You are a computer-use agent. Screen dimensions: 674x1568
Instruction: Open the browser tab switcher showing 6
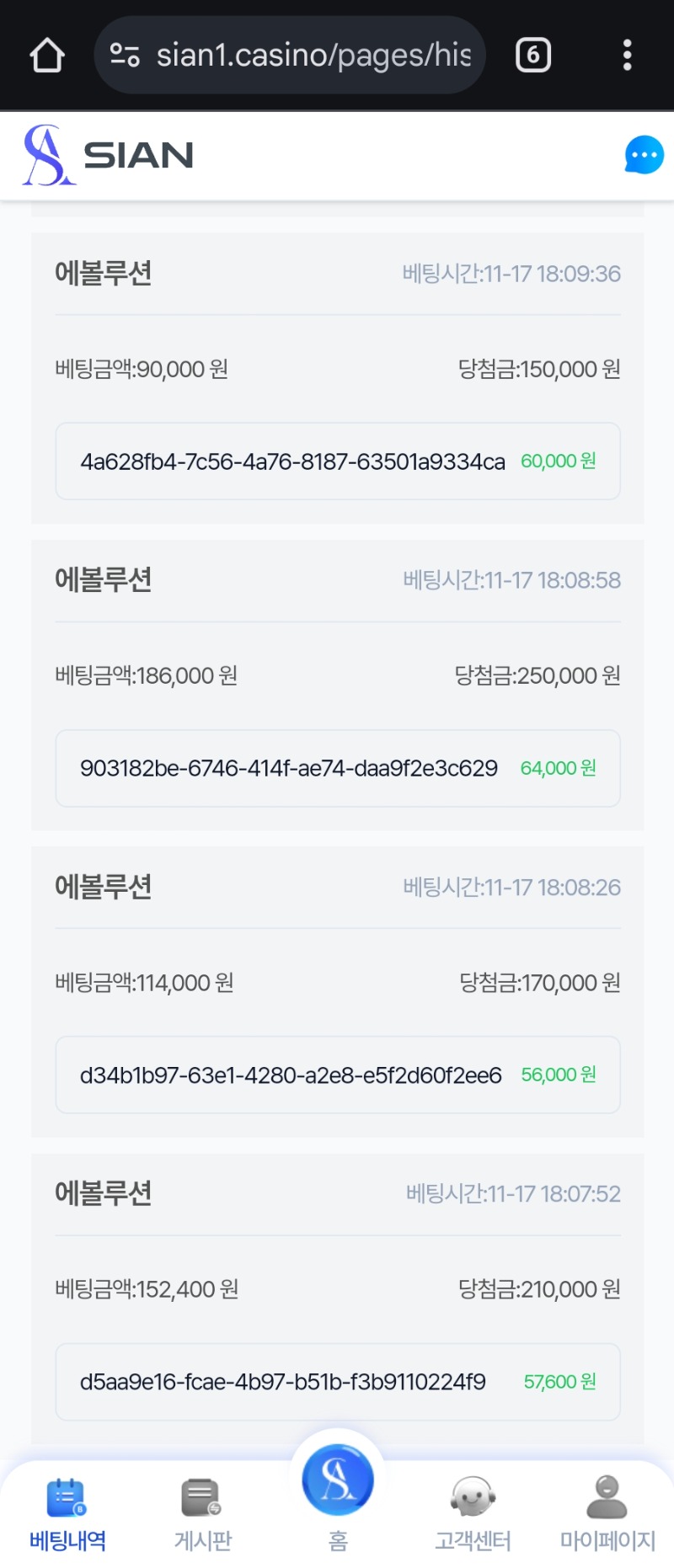tap(532, 56)
